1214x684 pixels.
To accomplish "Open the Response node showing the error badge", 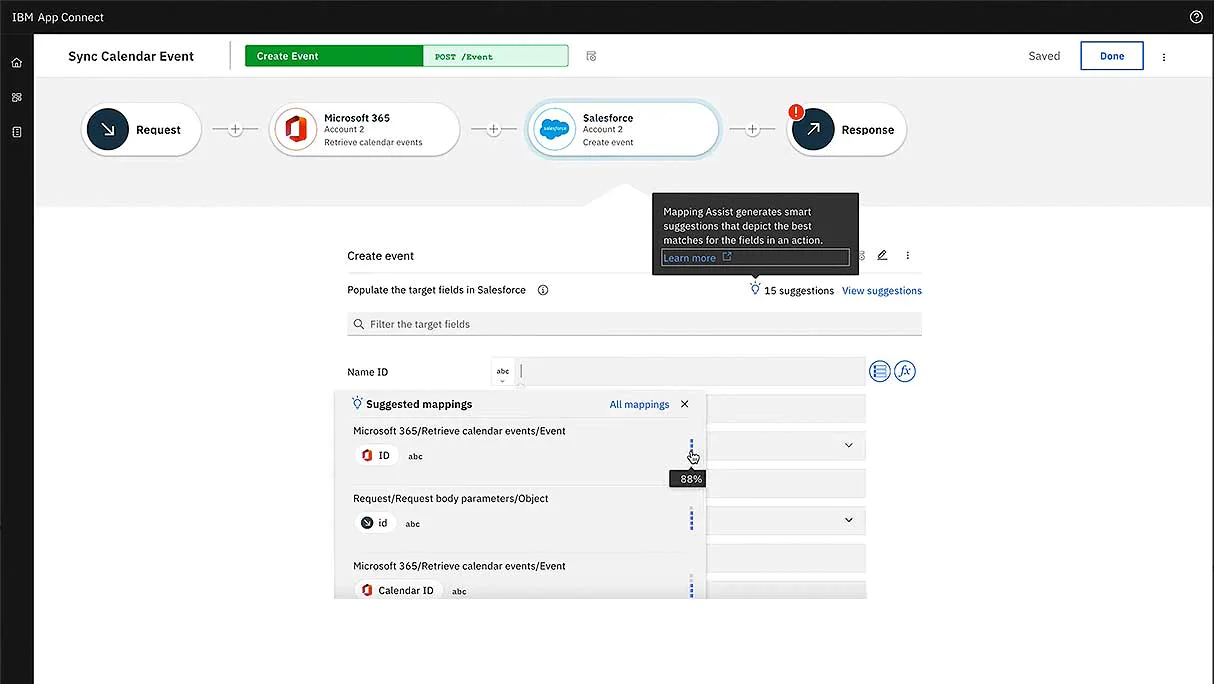I will 846,129.
